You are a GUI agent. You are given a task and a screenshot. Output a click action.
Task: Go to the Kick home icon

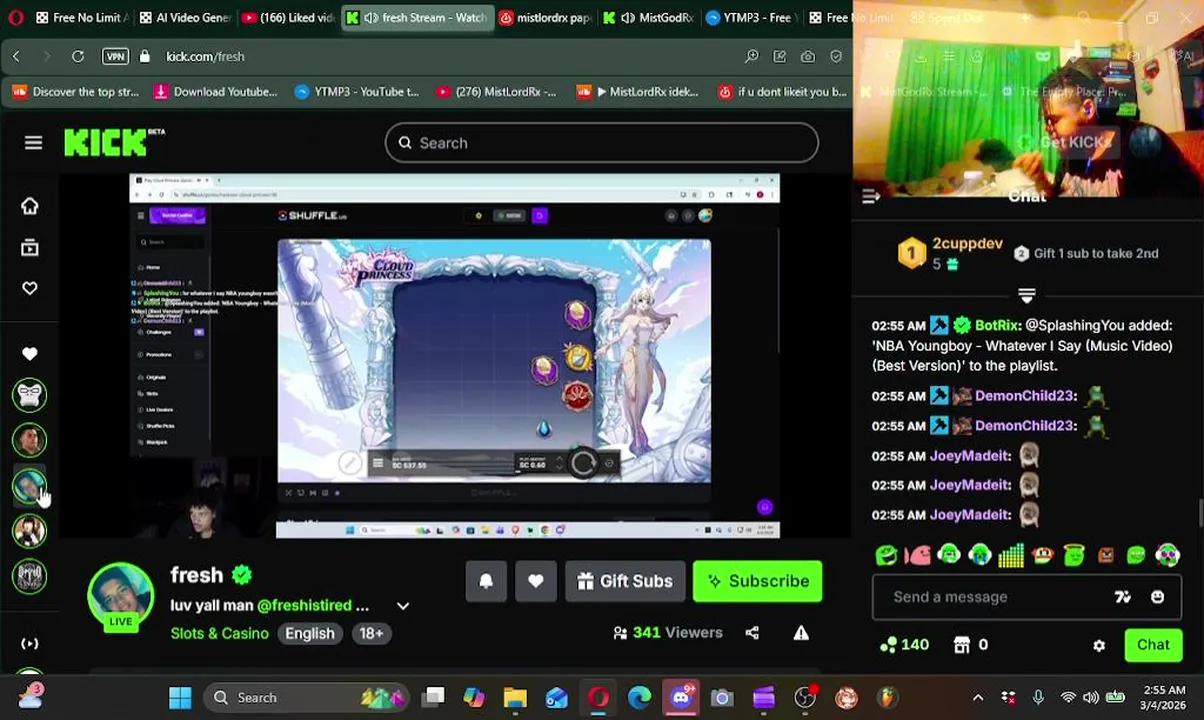[30, 206]
